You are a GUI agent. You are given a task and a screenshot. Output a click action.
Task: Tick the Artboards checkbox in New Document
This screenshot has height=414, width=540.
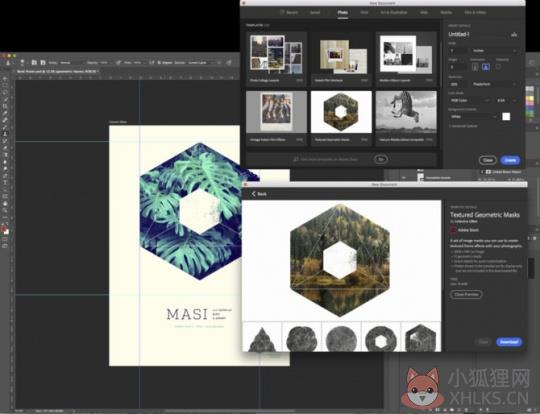(498, 66)
